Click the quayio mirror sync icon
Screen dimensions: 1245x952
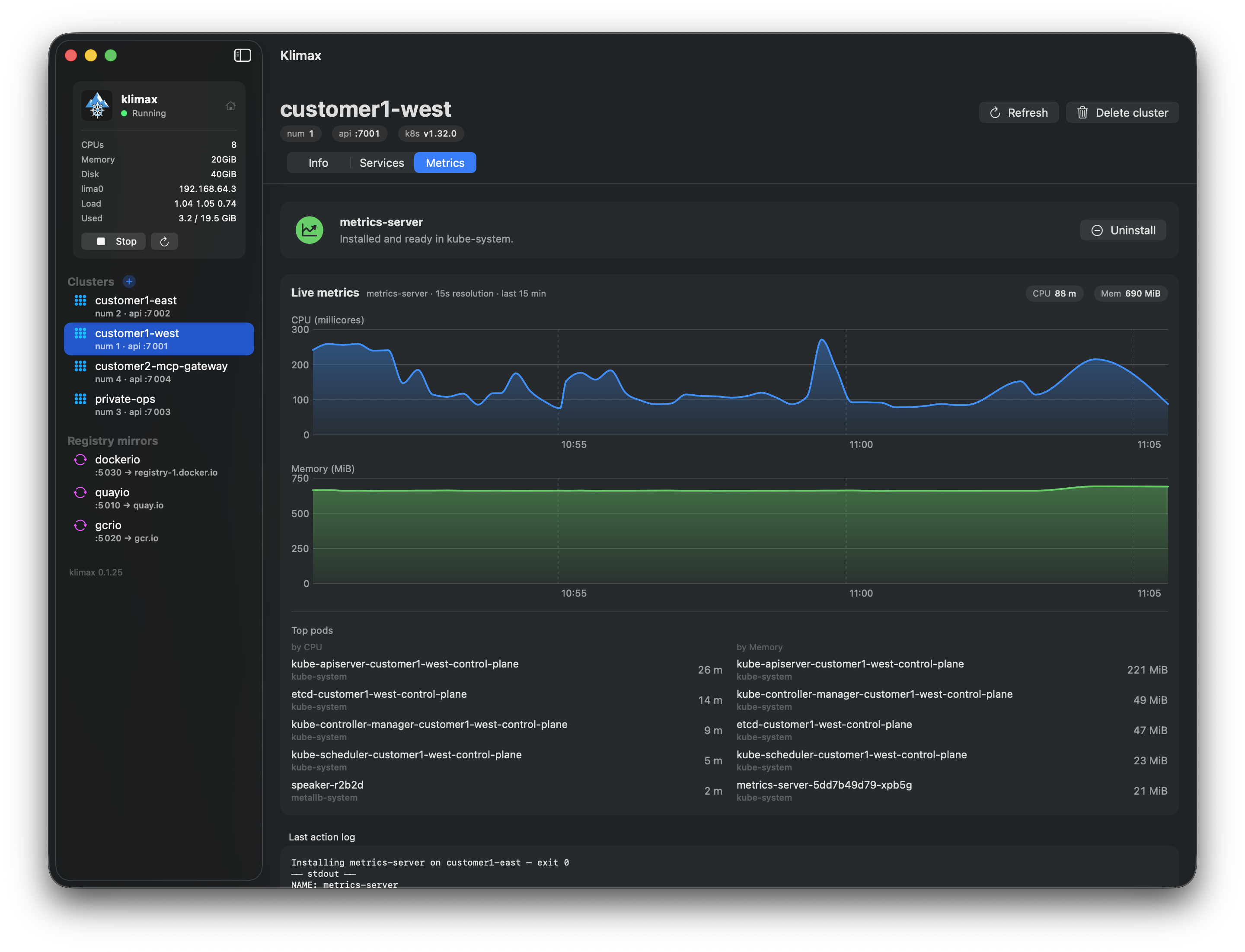click(x=80, y=492)
